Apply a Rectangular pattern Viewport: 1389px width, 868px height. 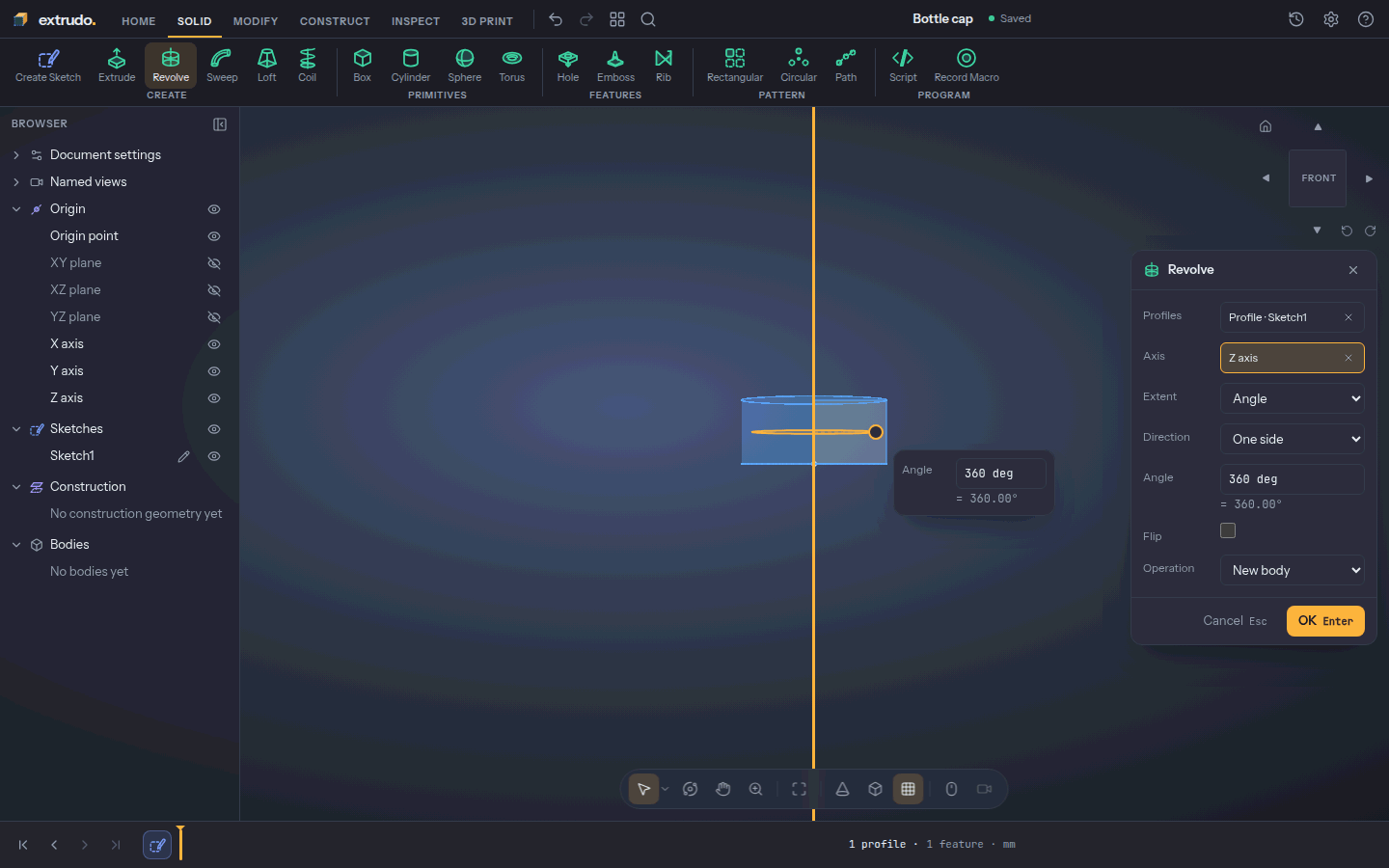735,66
